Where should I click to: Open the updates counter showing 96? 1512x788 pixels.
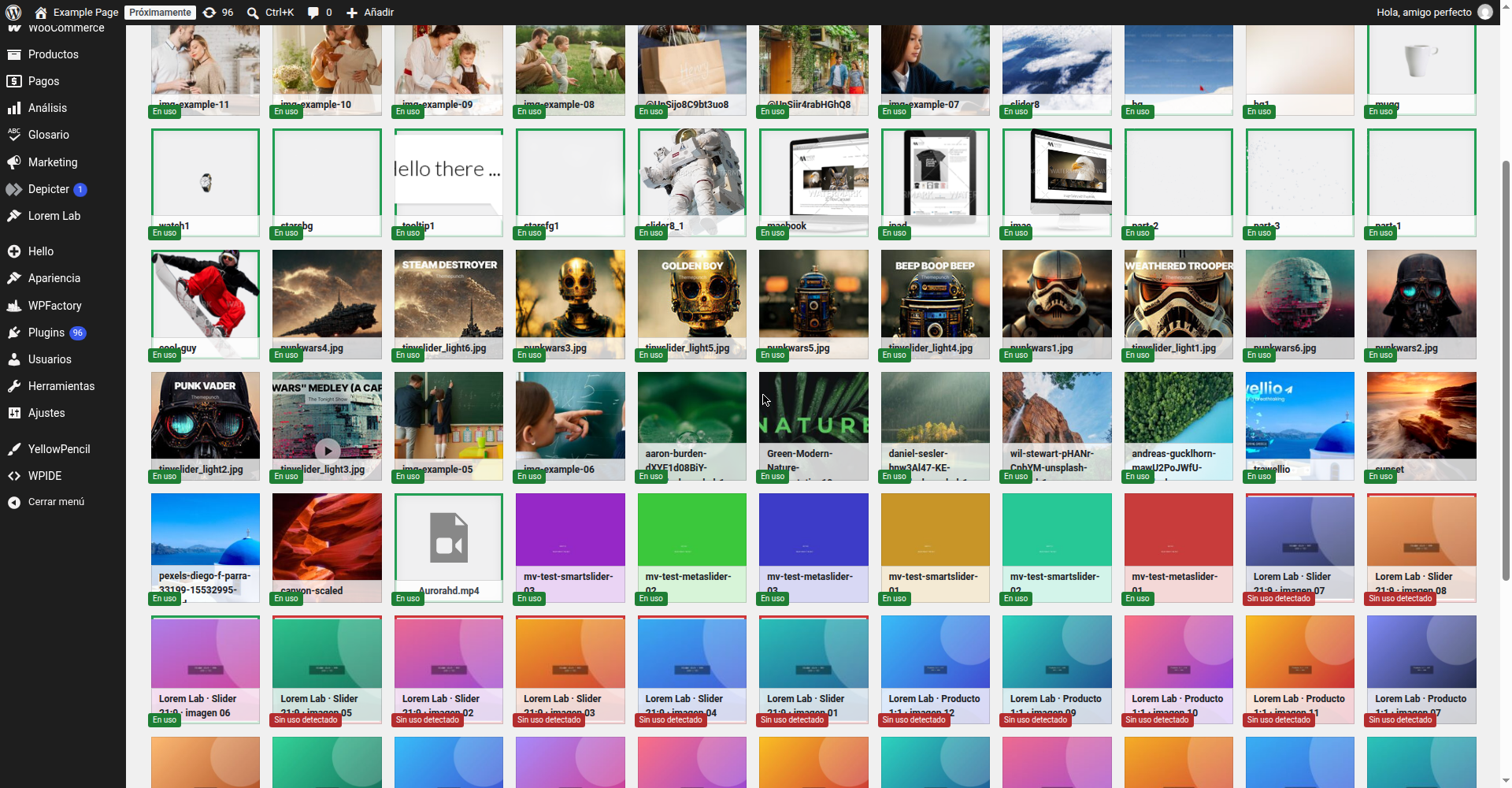click(x=218, y=13)
